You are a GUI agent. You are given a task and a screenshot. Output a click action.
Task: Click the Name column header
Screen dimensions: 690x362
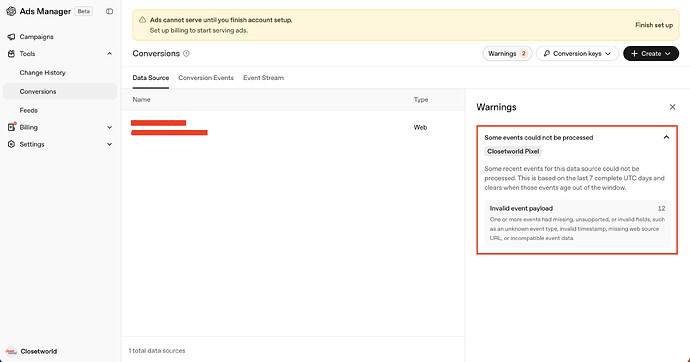pos(141,100)
